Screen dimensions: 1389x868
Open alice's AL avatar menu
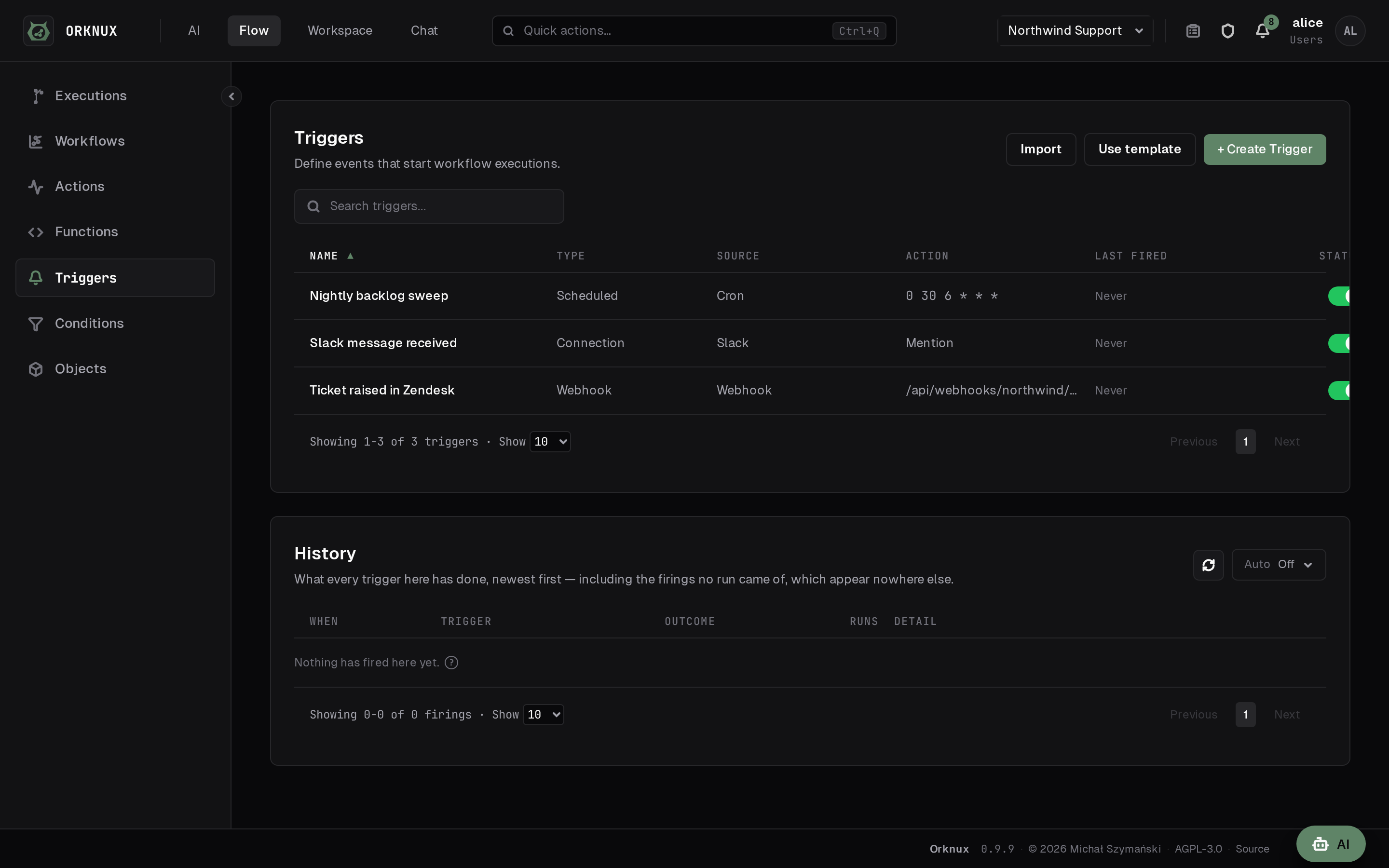tap(1350, 31)
